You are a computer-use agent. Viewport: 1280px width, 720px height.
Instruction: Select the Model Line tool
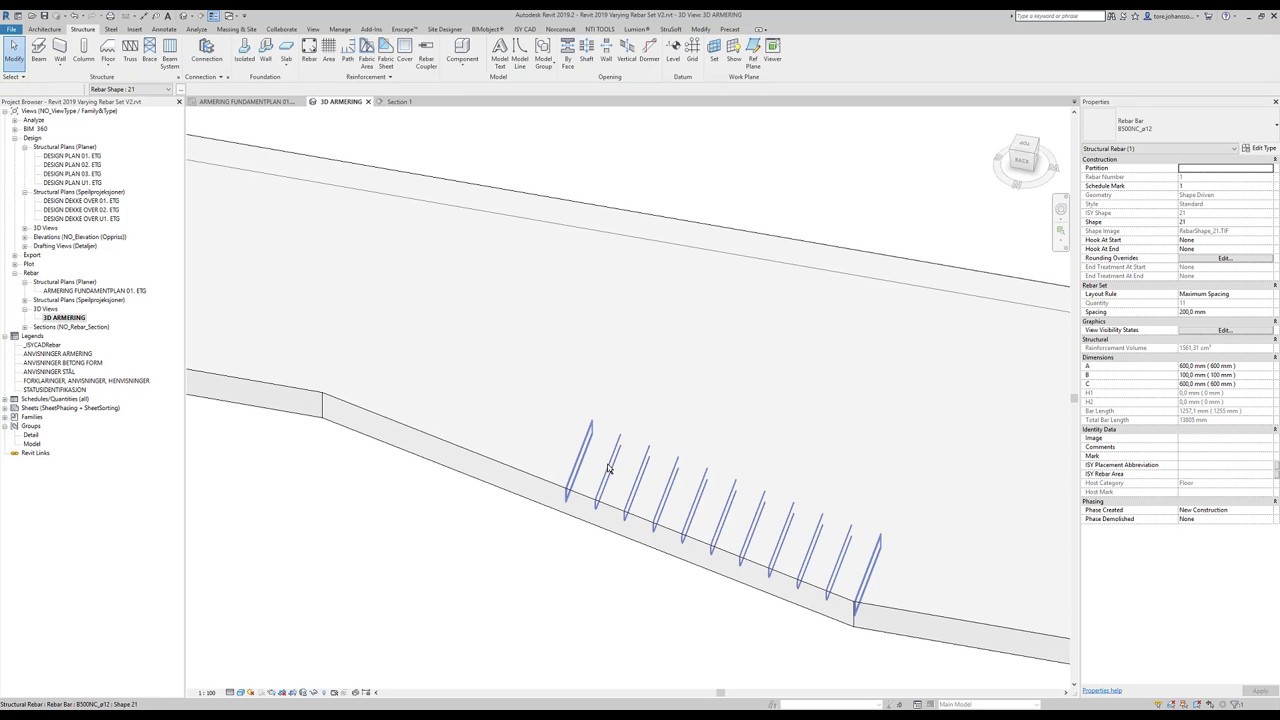tap(520, 54)
